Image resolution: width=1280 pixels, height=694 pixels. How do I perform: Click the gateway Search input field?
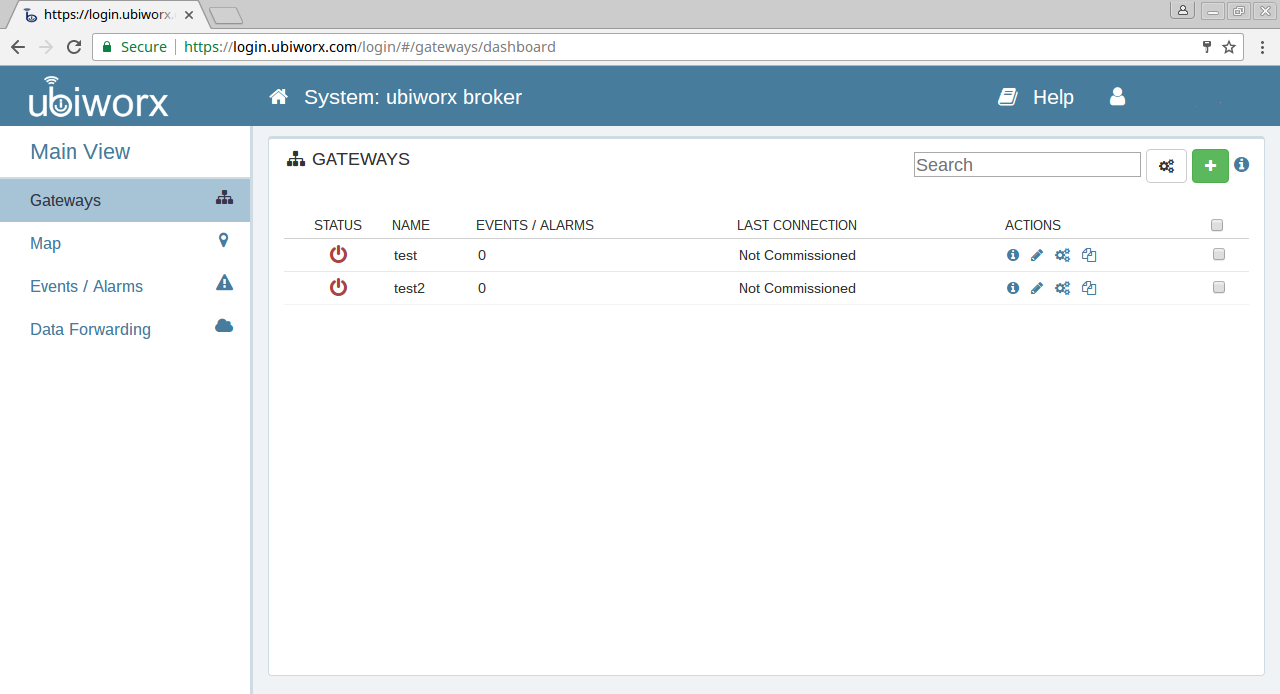coord(1027,165)
